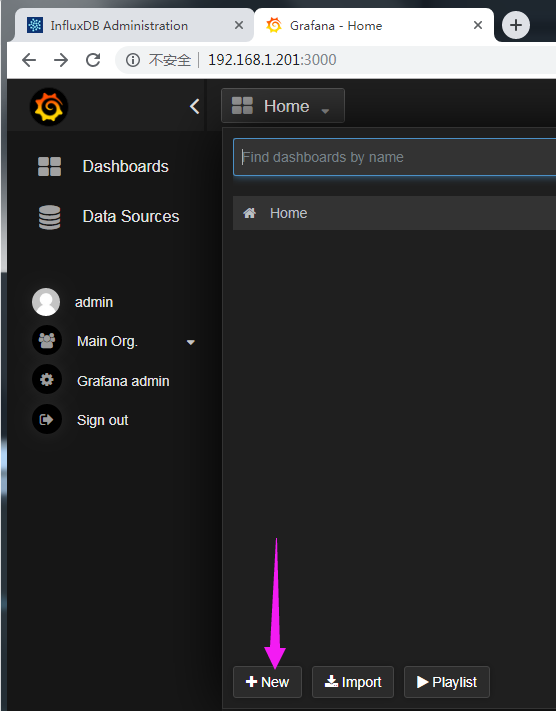
Task: Click the browser back arrow
Action: click(29, 60)
